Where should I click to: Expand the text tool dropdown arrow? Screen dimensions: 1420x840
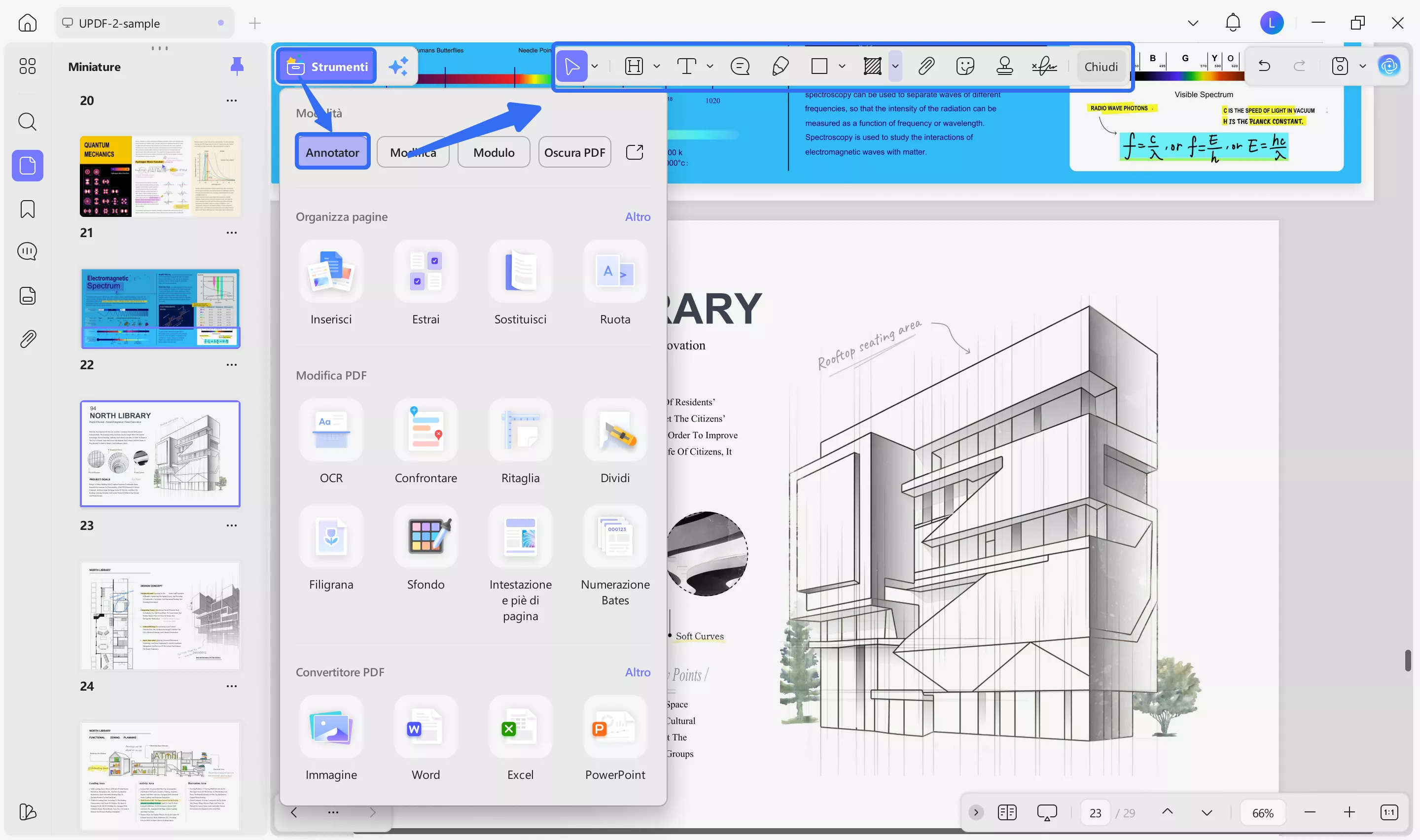pyautogui.click(x=710, y=66)
